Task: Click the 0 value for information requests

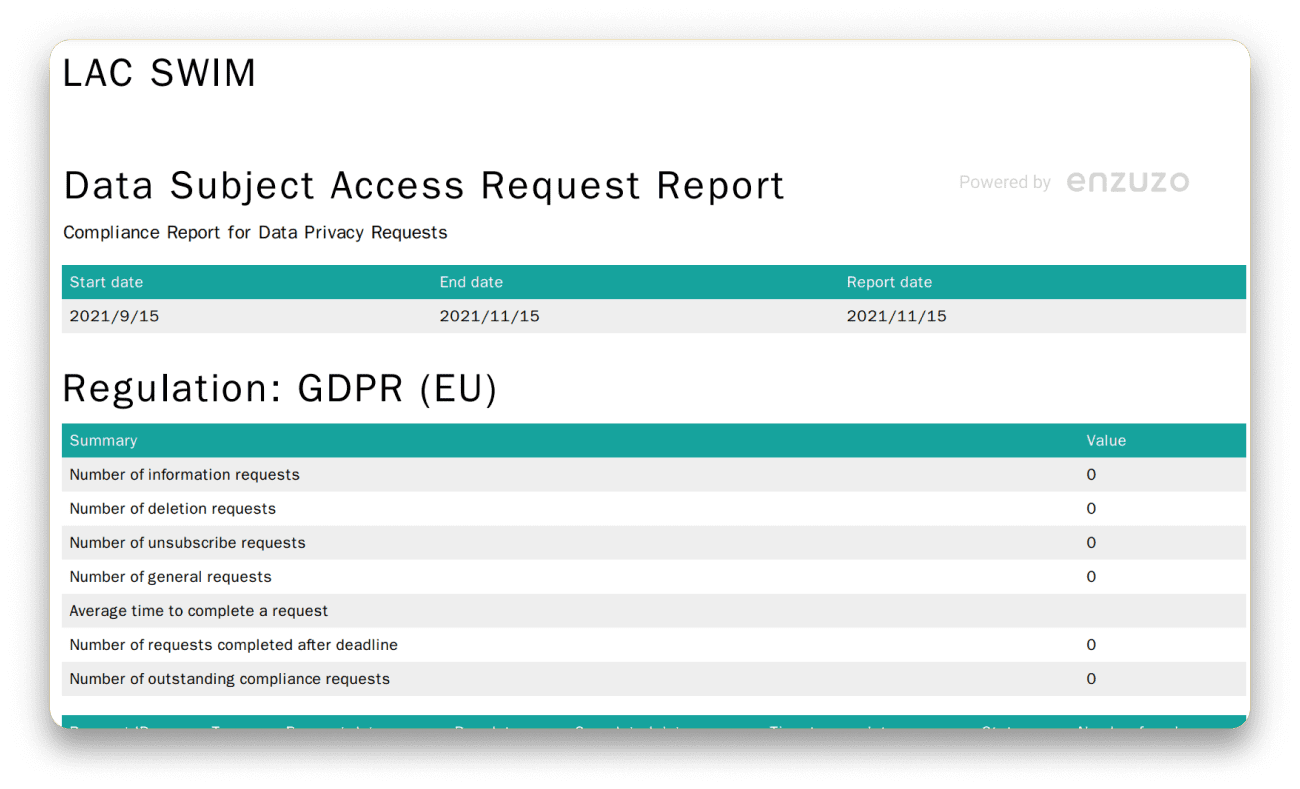Action: [1091, 475]
